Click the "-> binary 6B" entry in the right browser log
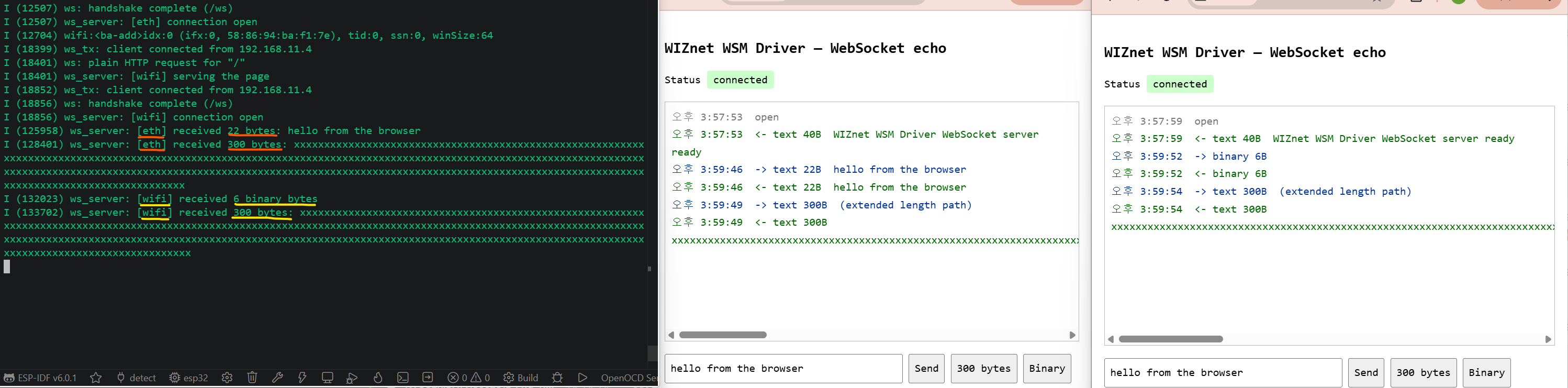The height and width of the screenshot is (388, 1568). click(x=1189, y=156)
